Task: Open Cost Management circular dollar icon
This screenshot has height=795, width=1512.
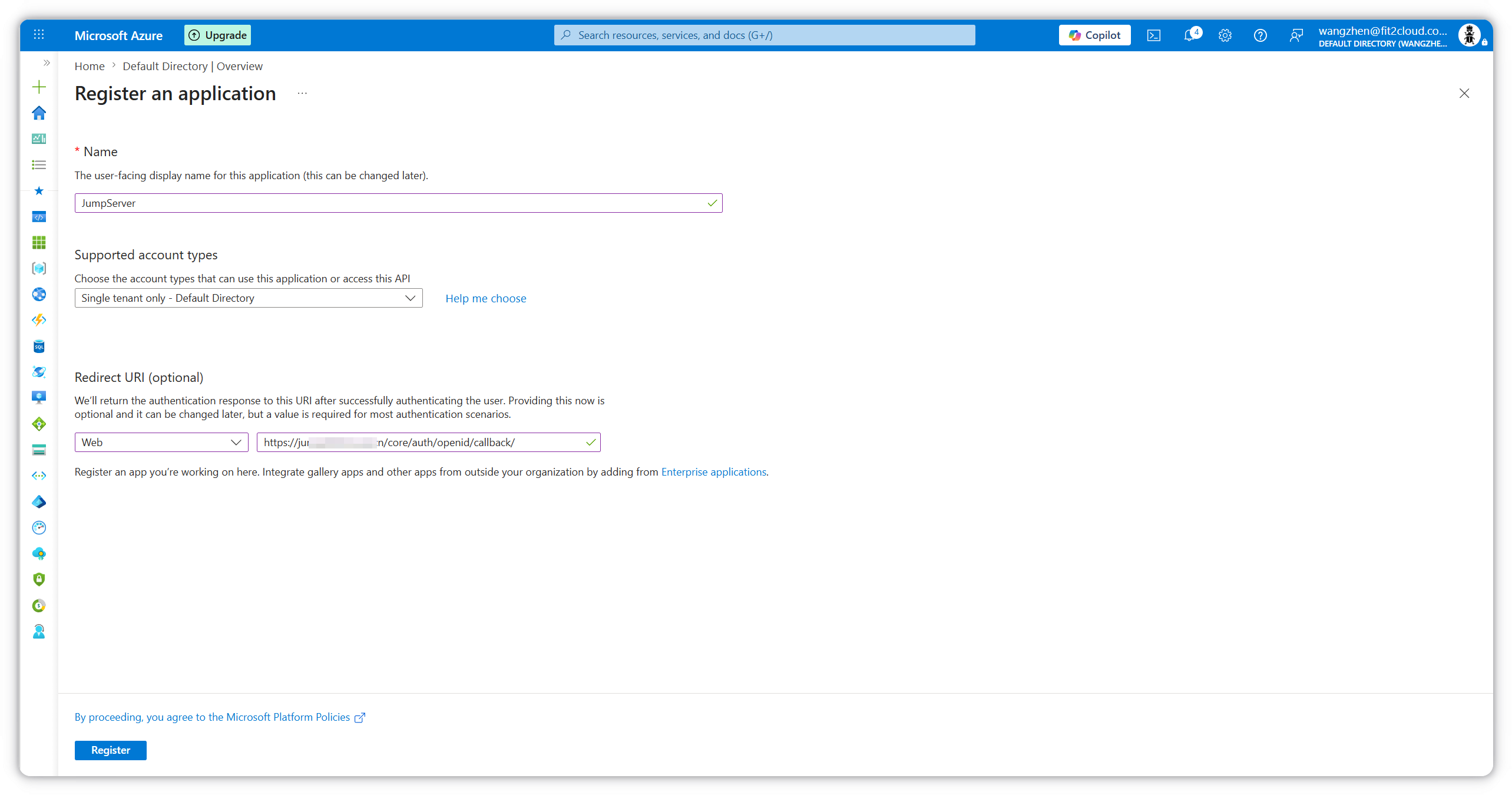Action: 39,605
